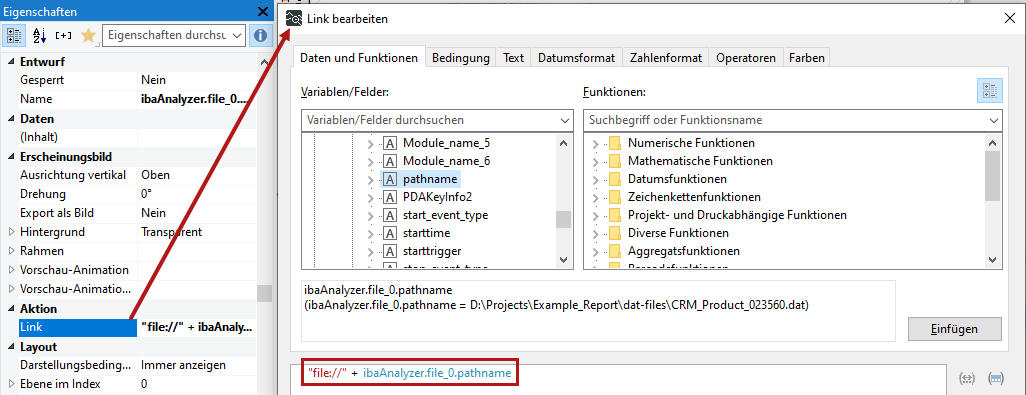
Task: Expand the Ebene im Index property
Action: point(10,384)
